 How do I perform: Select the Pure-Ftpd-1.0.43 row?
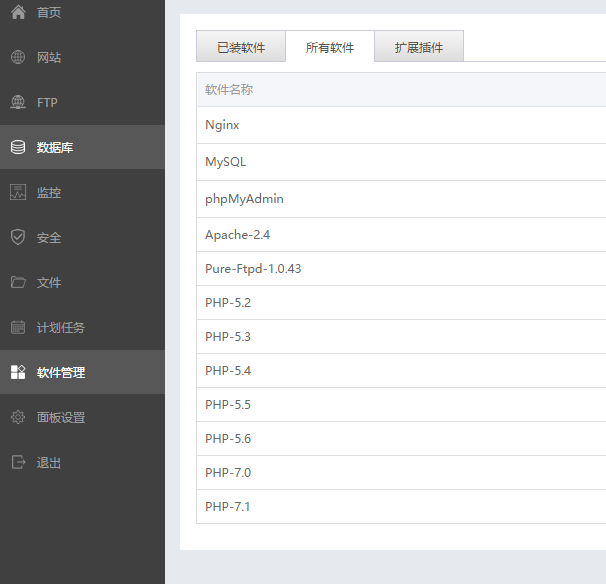pos(401,269)
